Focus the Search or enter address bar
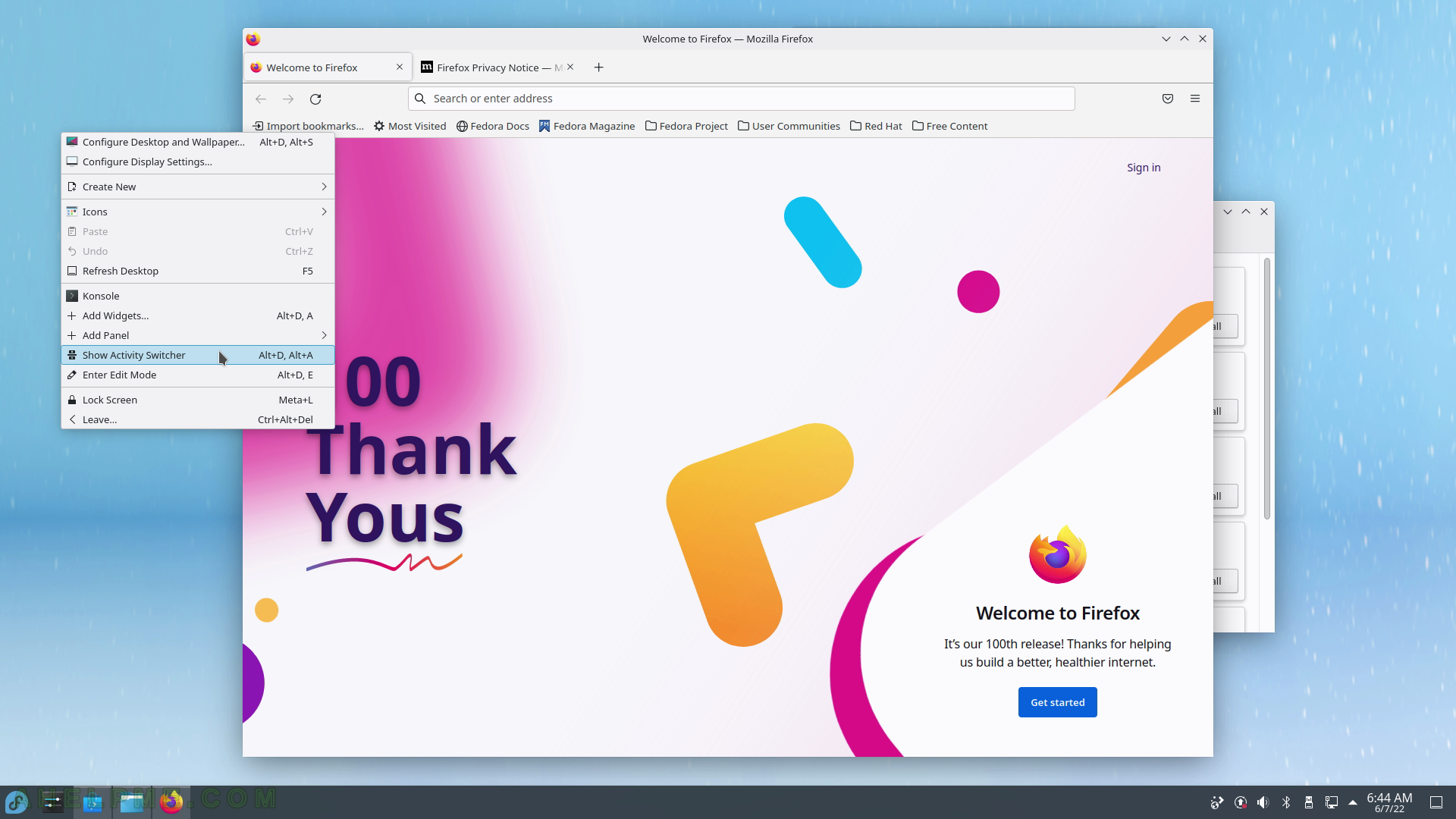The height and width of the screenshot is (819, 1456). (742, 99)
